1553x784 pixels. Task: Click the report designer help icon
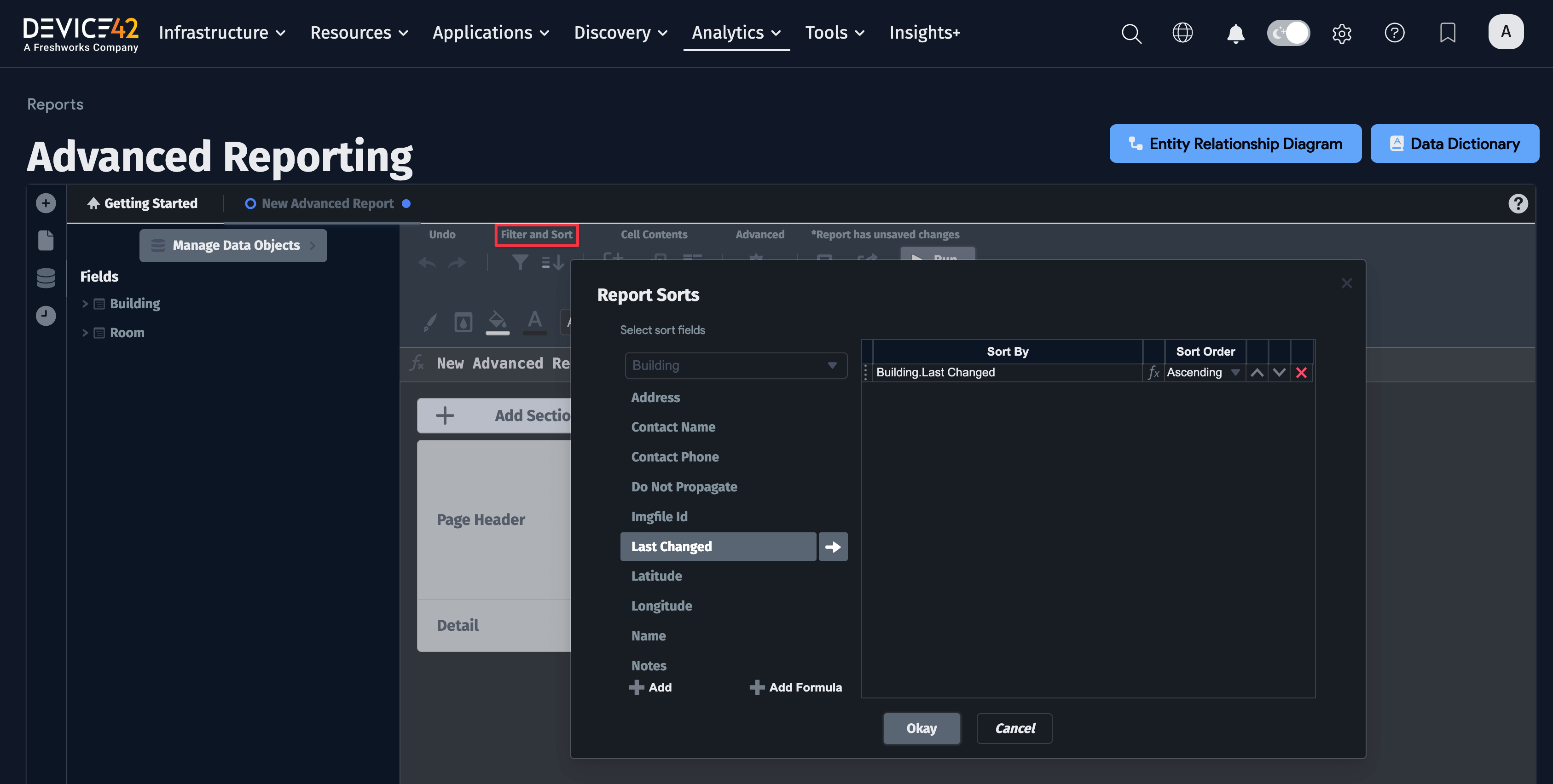[1518, 204]
